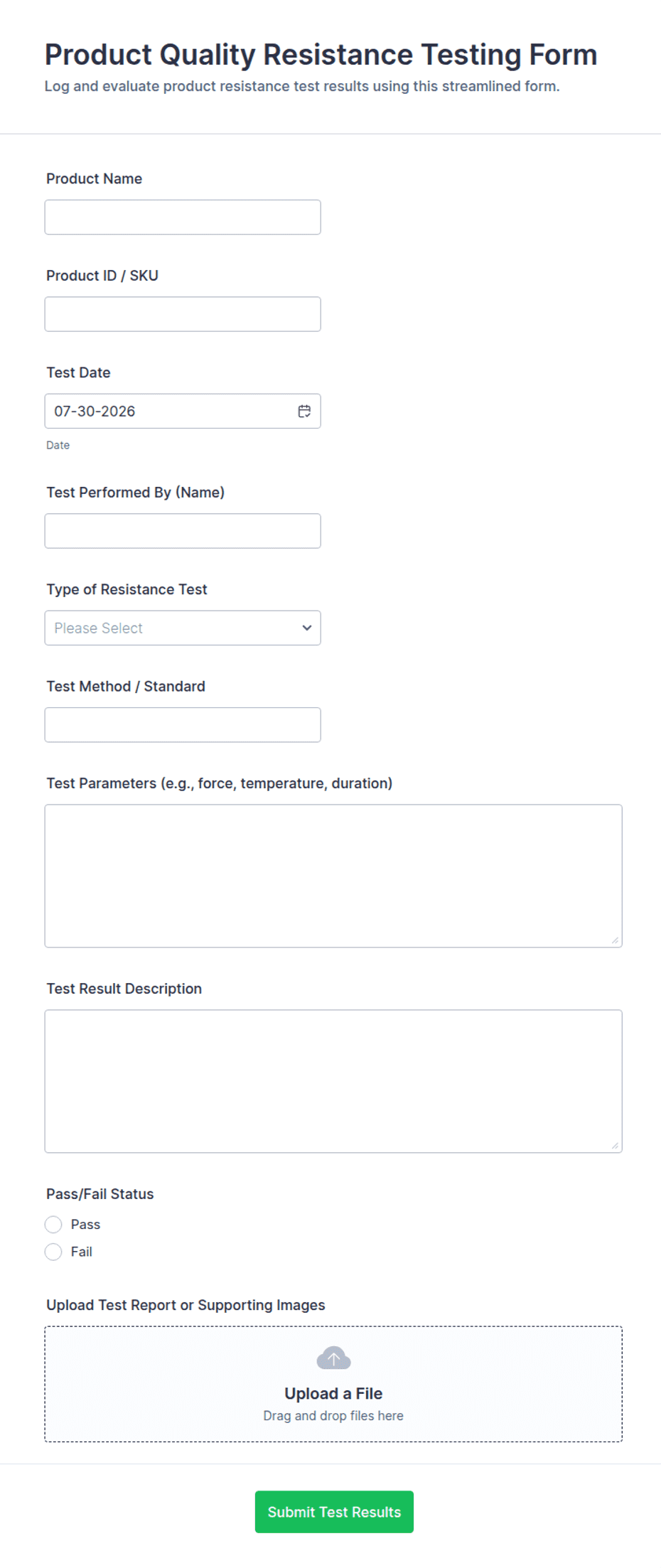
Task: Open the Test Date calendar icon
Action: (x=304, y=411)
